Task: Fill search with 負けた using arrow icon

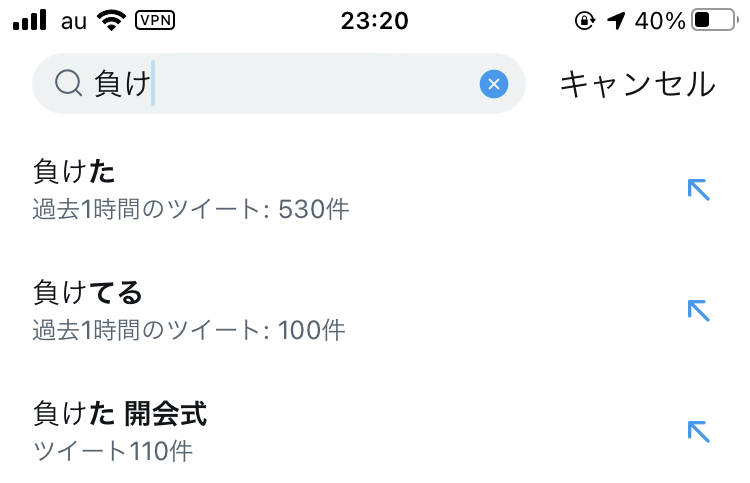Action: coord(698,189)
